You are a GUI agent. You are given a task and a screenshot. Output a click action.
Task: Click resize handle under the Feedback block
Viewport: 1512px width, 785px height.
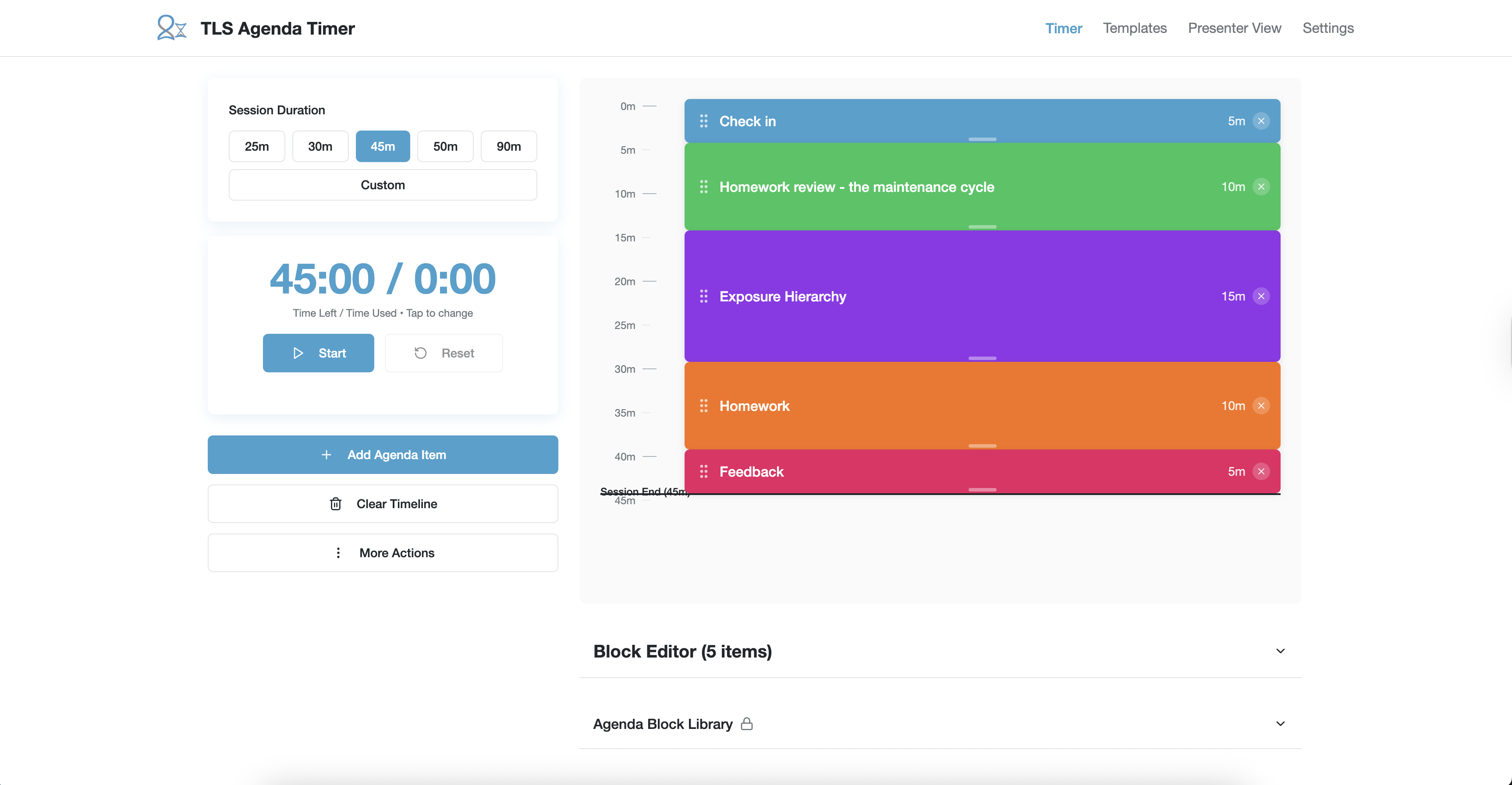pyautogui.click(x=982, y=489)
